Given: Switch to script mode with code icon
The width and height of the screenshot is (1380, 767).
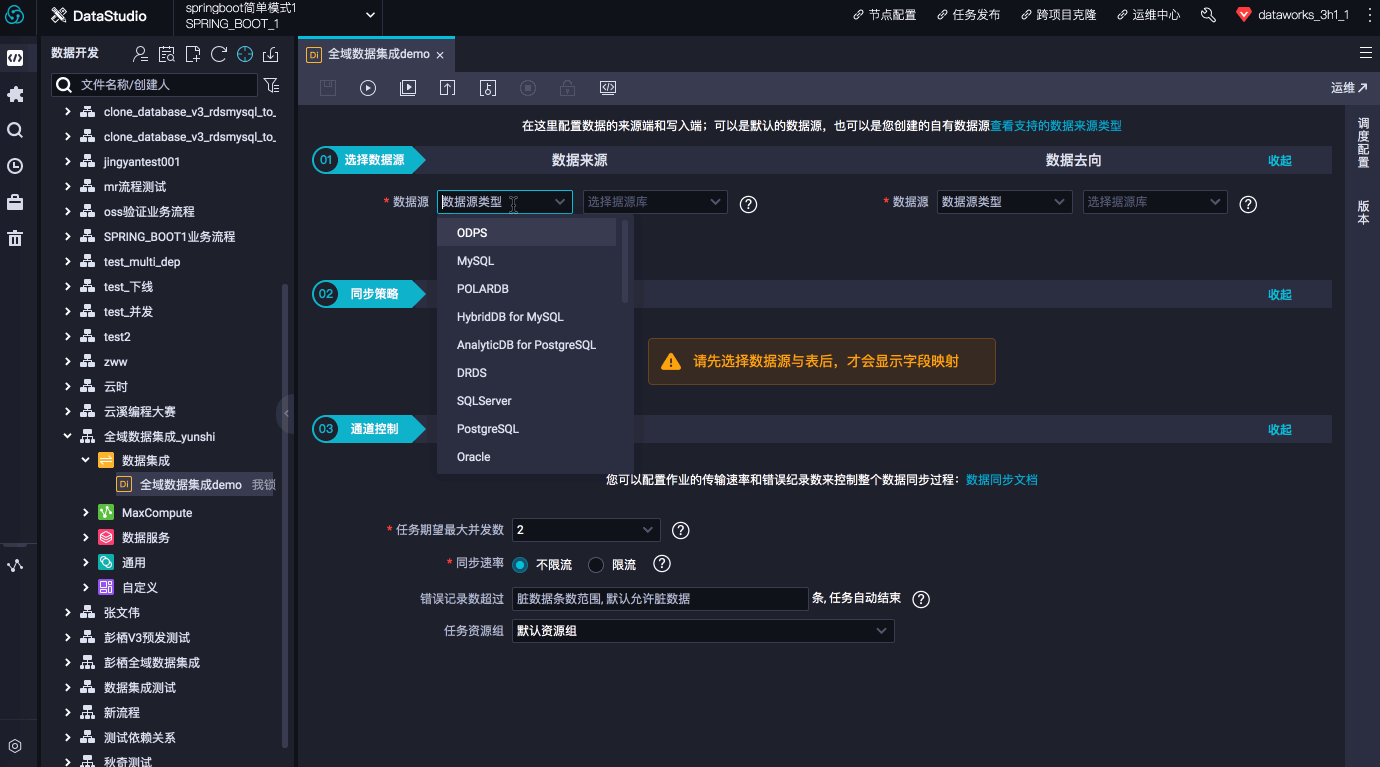Looking at the screenshot, I should click(x=608, y=88).
